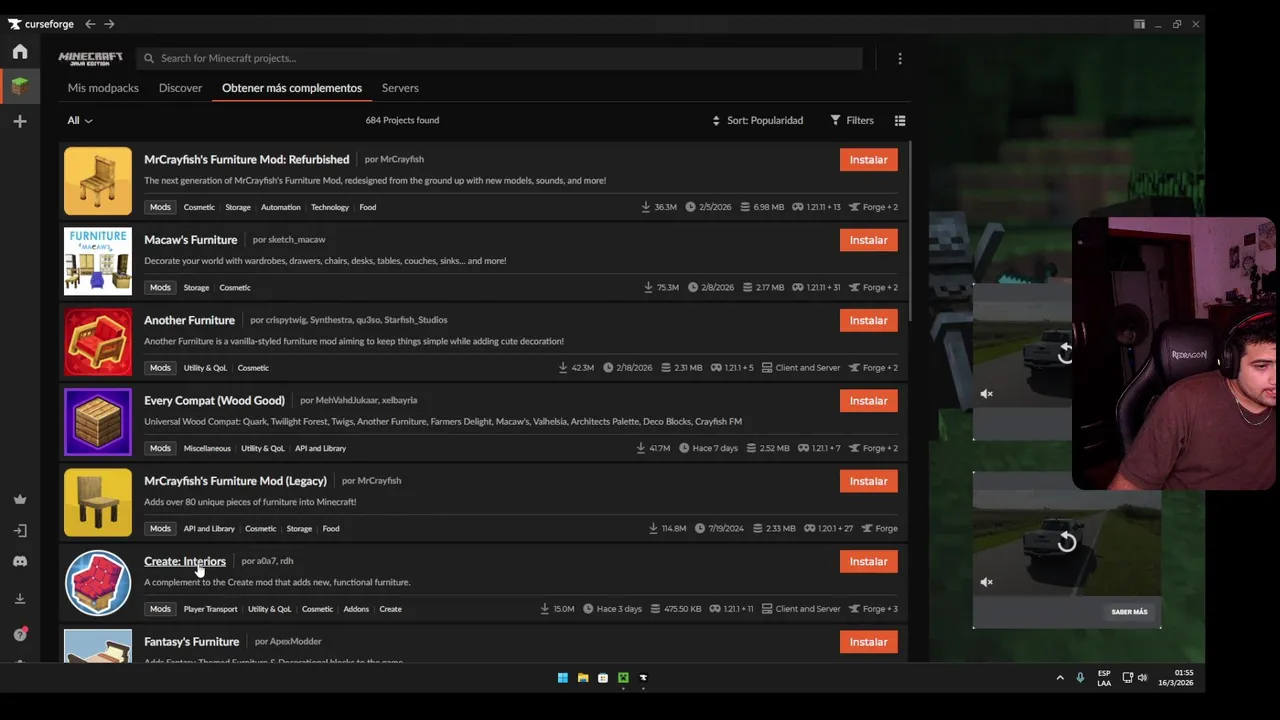The image size is (1280, 720).
Task: Click the sign-in arrow icon in sidebar
Action: click(x=20, y=531)
